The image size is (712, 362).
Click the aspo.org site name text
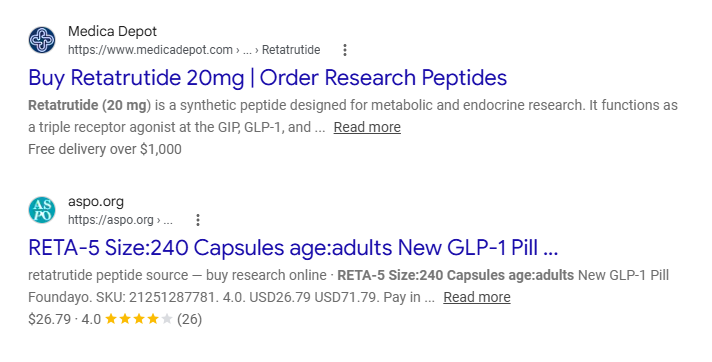click(x=96, y=202)
